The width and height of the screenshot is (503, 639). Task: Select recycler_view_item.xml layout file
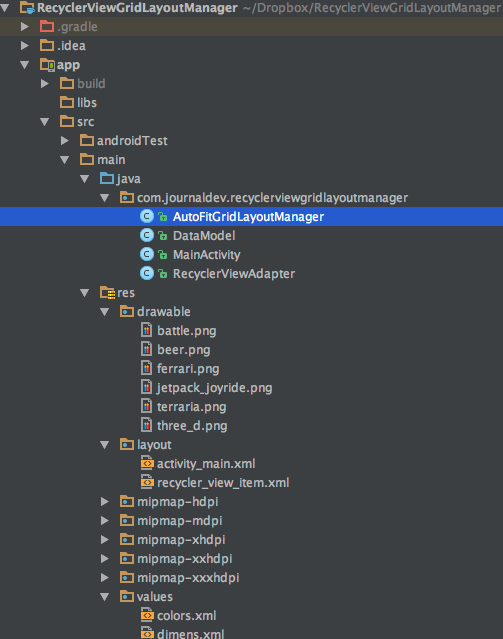[223, 483]
